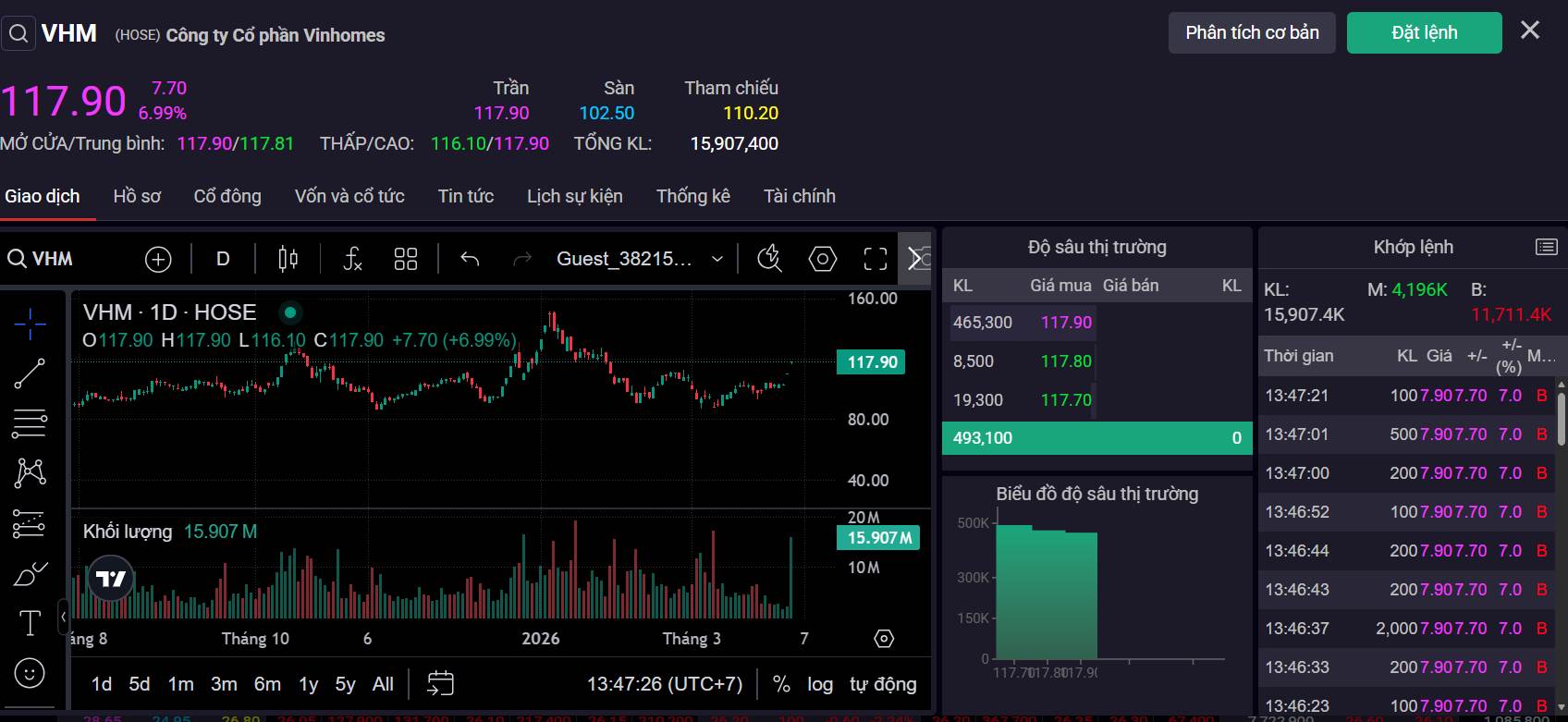Open the indicators fx menu
The height and width of the screenshot is (722, 1568).
point(352,259)
